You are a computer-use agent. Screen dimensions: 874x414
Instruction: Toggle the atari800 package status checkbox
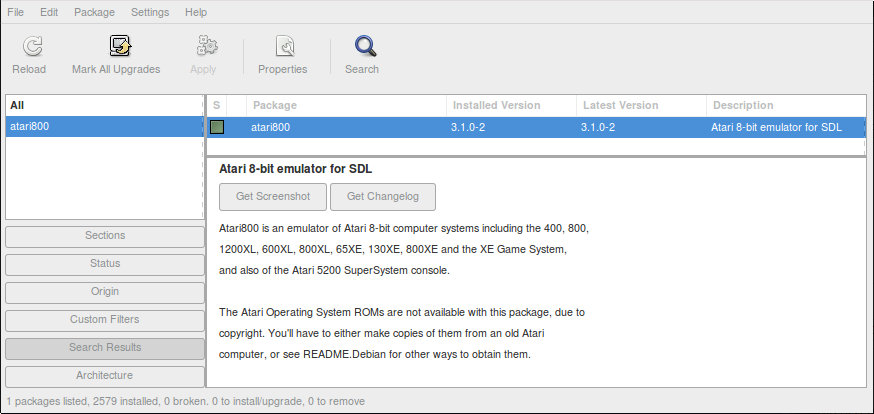216,127
